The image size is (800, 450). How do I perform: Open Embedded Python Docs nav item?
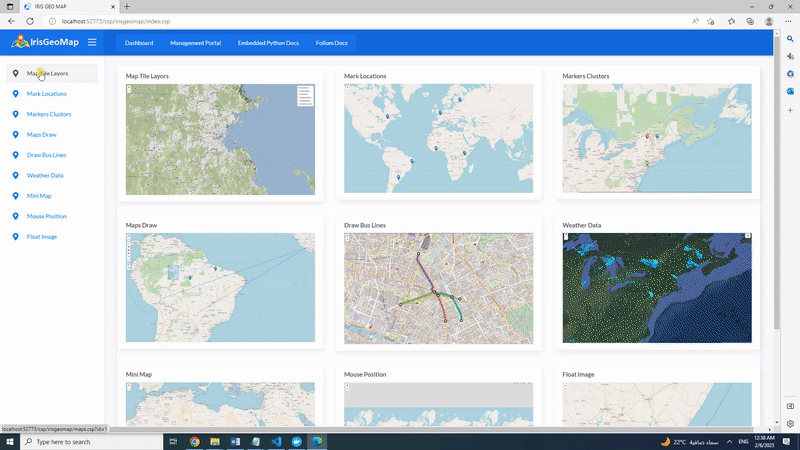[268, 43]
